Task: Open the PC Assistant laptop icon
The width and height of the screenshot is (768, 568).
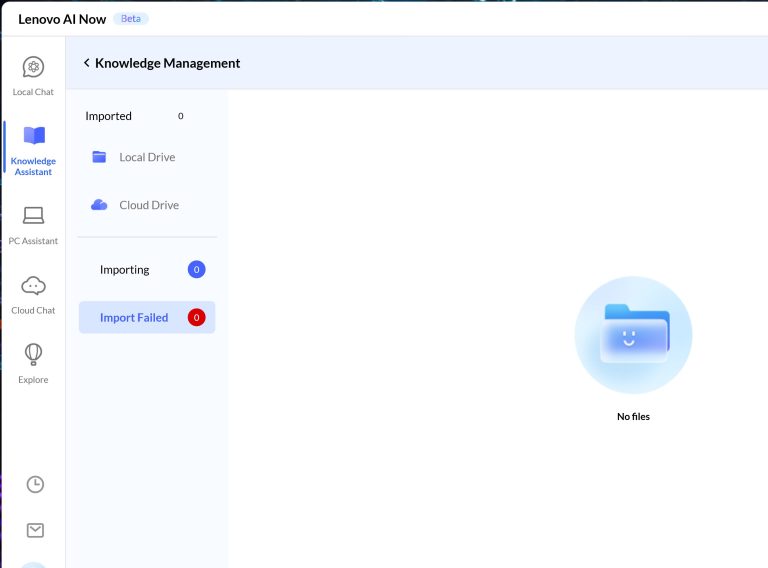Action: [x=33, y=216]
